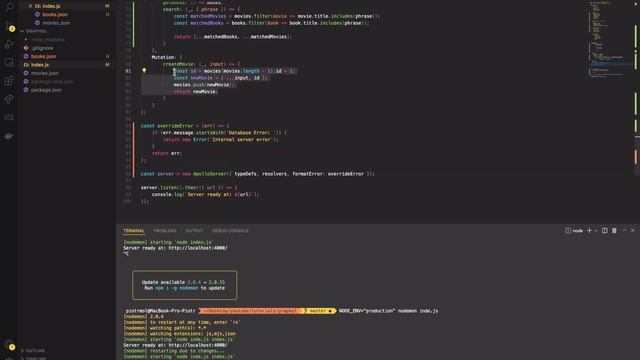This screenshot has width=640, height=360.
Task: Open the Extensions view
Action: [9, 81]
